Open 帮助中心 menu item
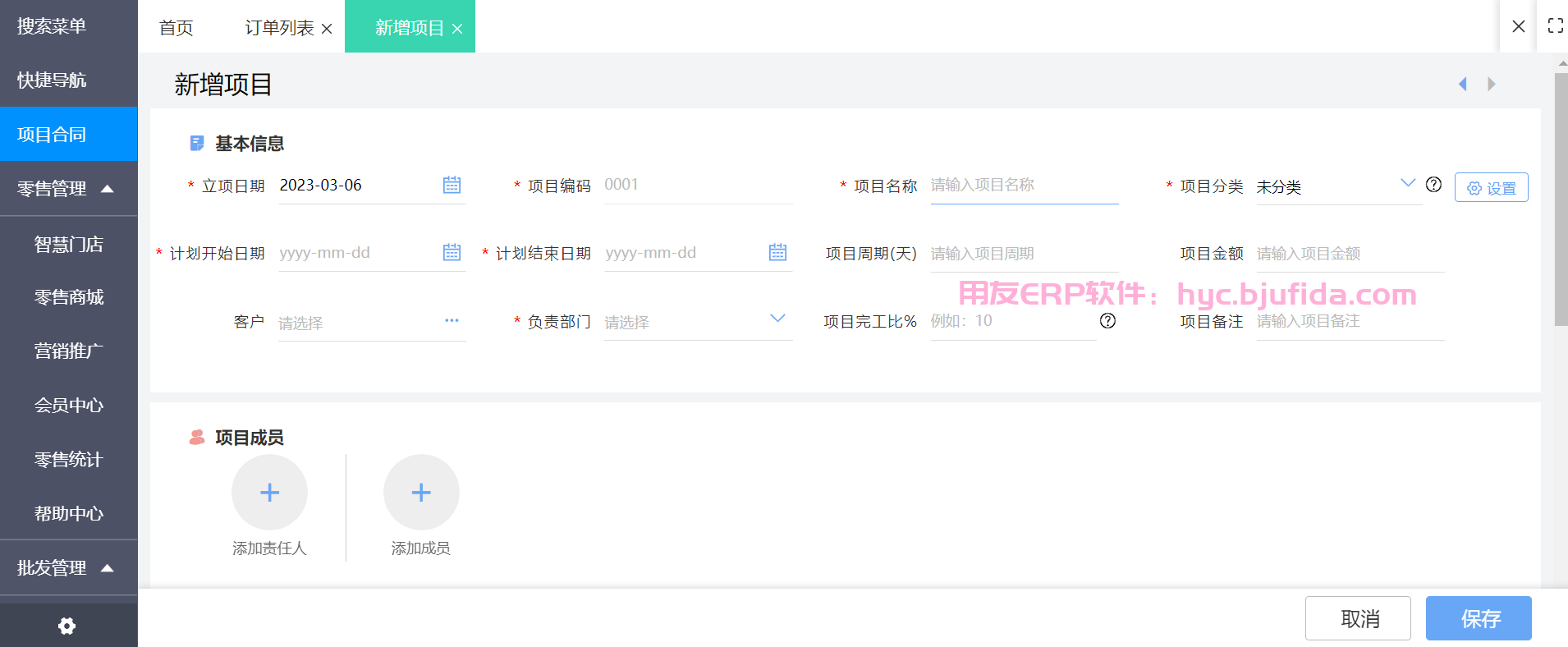 coord(69,514)
